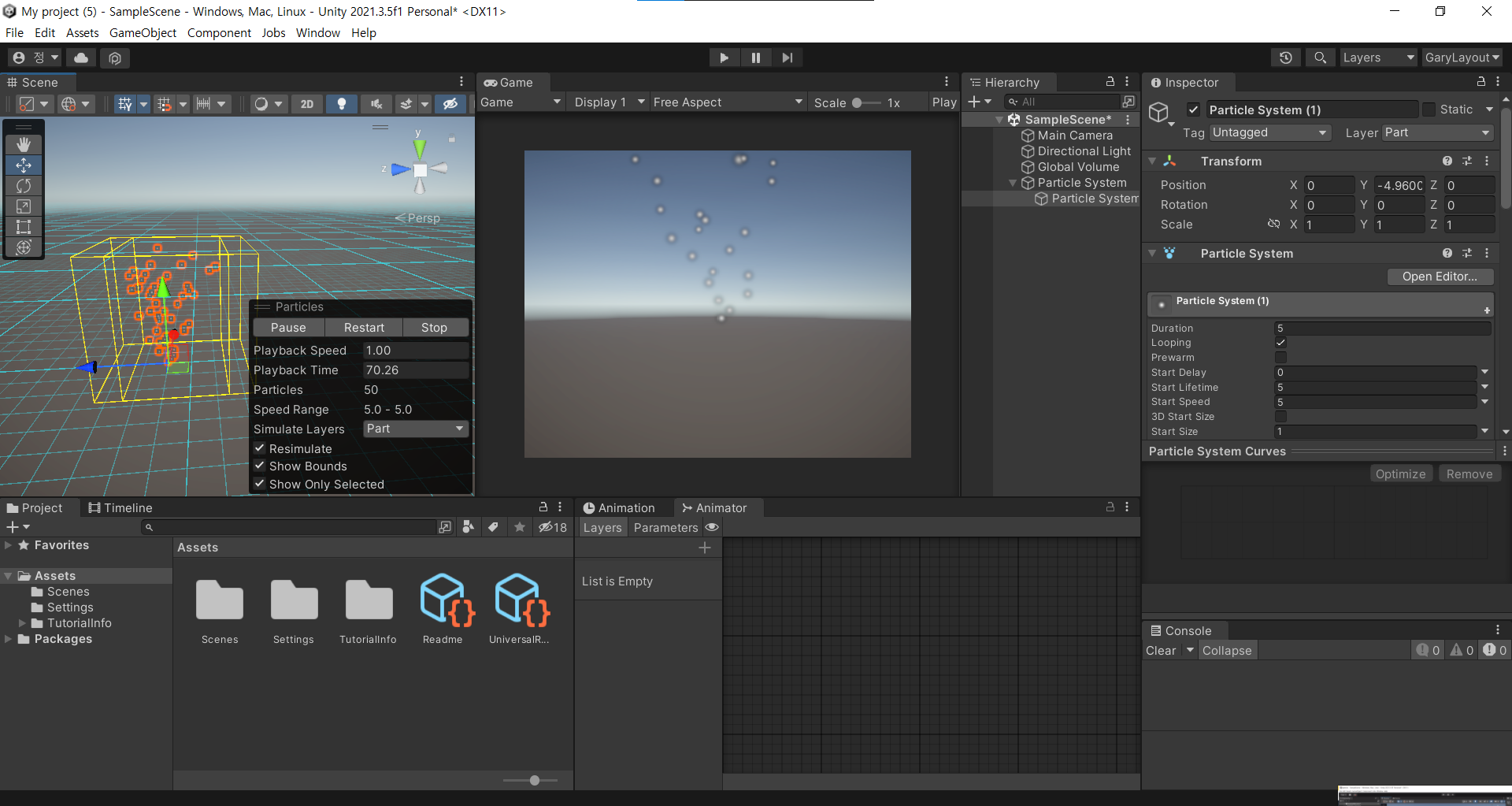Open the Package Manager cube icon

pos(115,58)
